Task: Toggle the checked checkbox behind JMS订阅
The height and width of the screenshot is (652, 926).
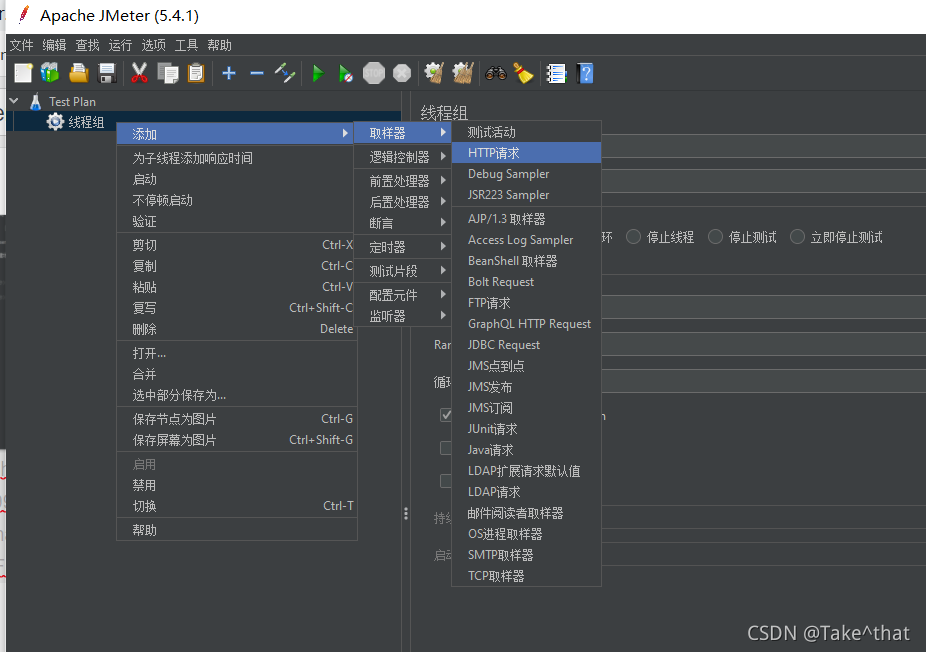Action: point(446,415)
